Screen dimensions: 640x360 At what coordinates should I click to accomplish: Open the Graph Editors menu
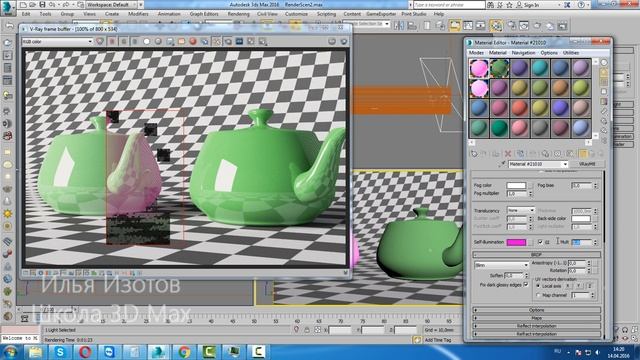[204, 14]
